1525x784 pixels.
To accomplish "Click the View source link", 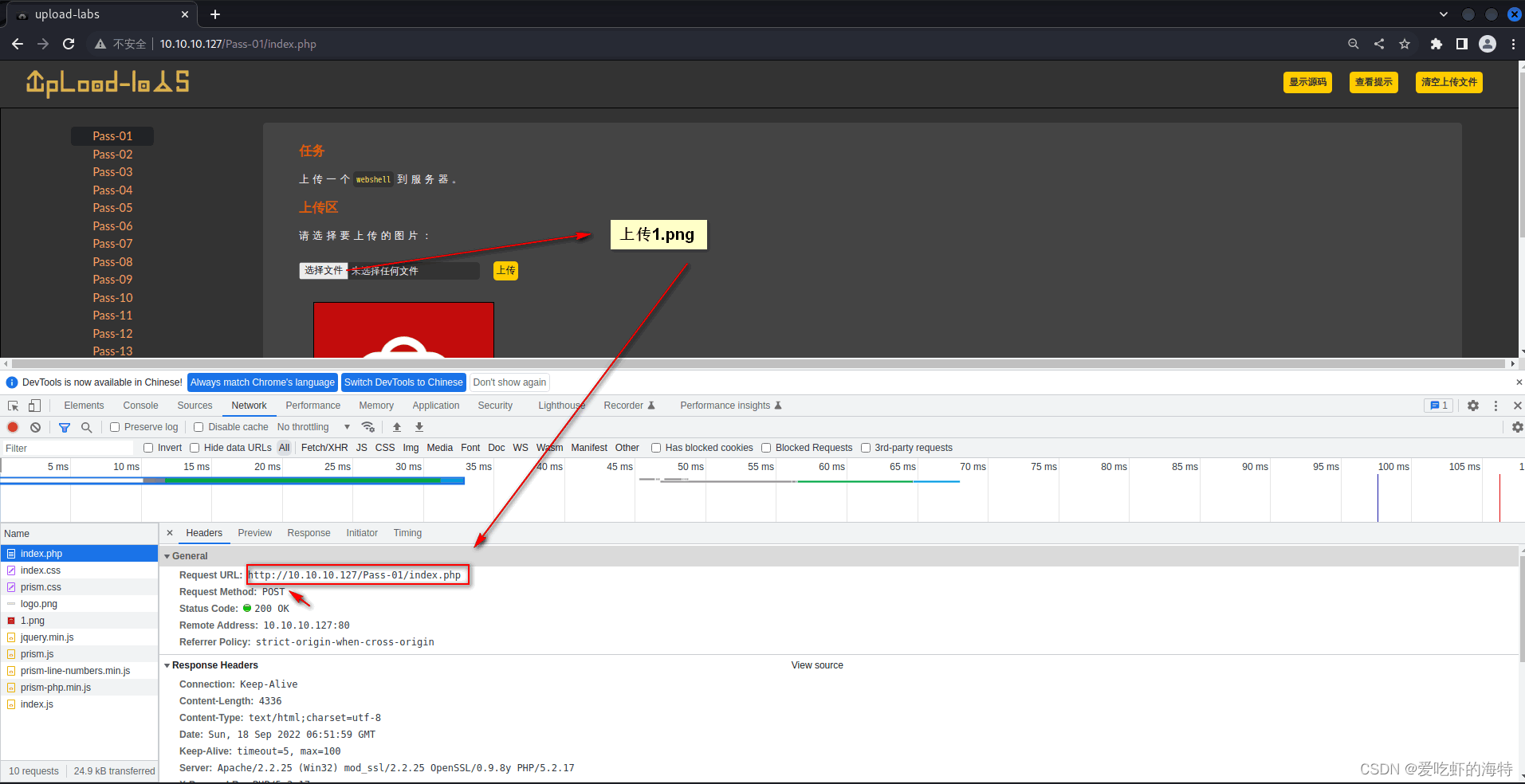I will click(816, 664).
